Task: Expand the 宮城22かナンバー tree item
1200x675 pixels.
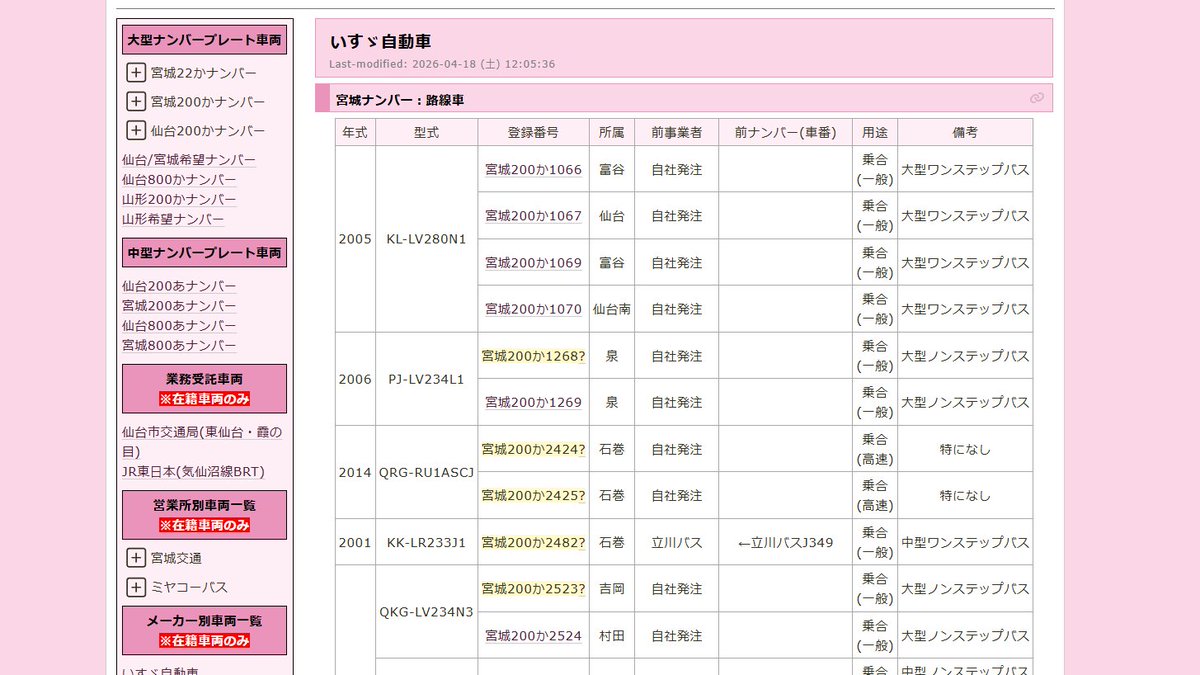Action: point(136,72)
